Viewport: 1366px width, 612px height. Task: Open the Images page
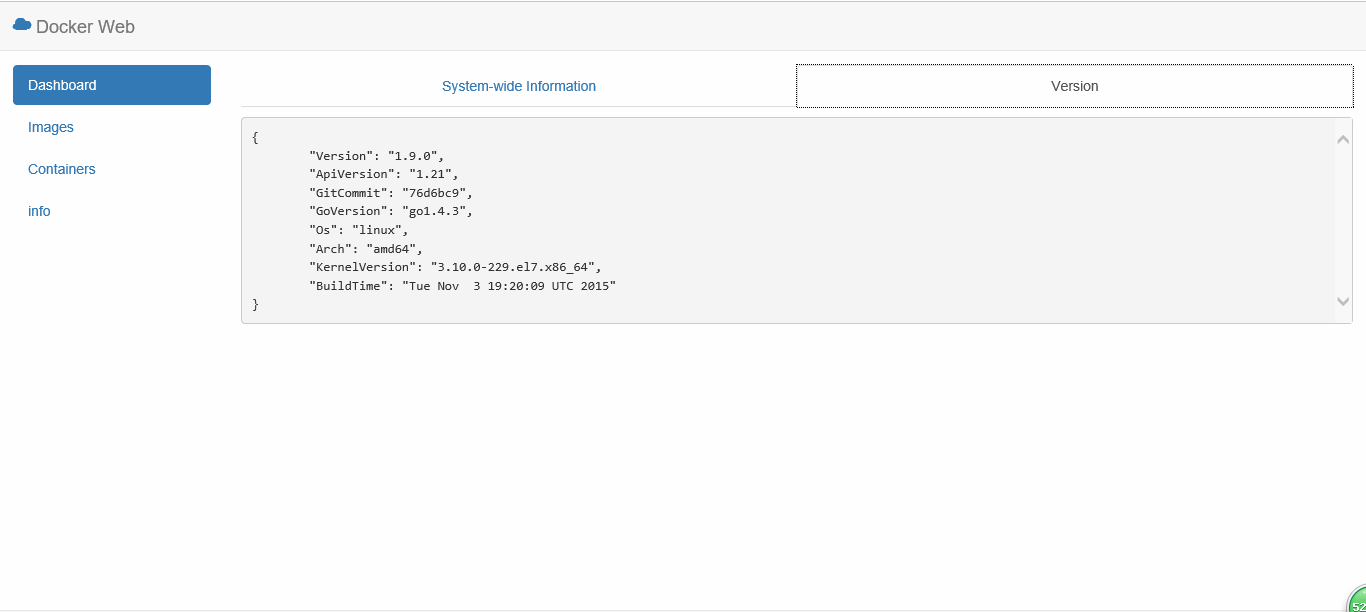(51, 127)
